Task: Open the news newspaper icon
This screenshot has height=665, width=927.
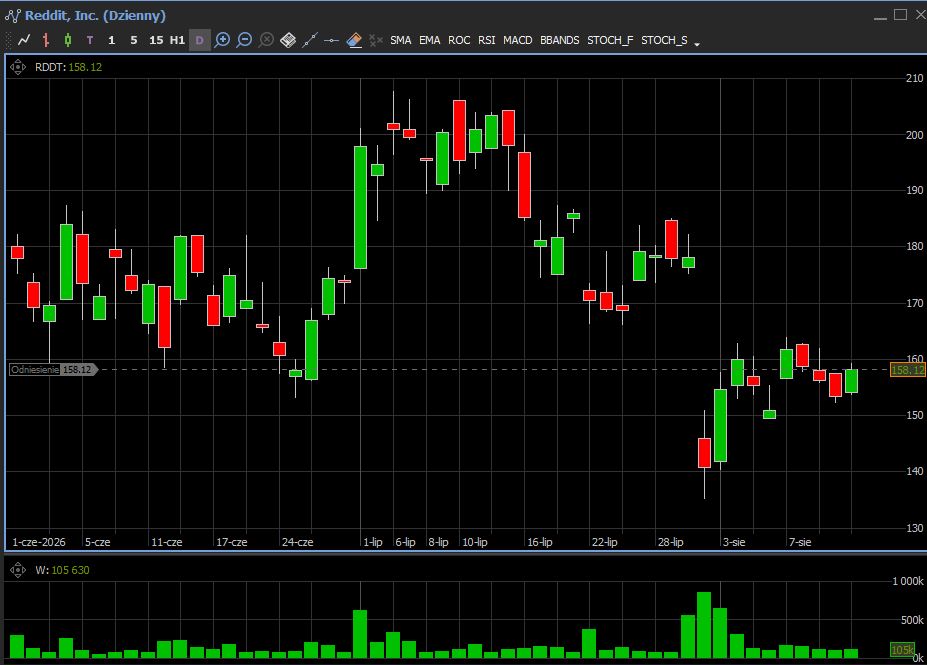Action: (288, 40)
